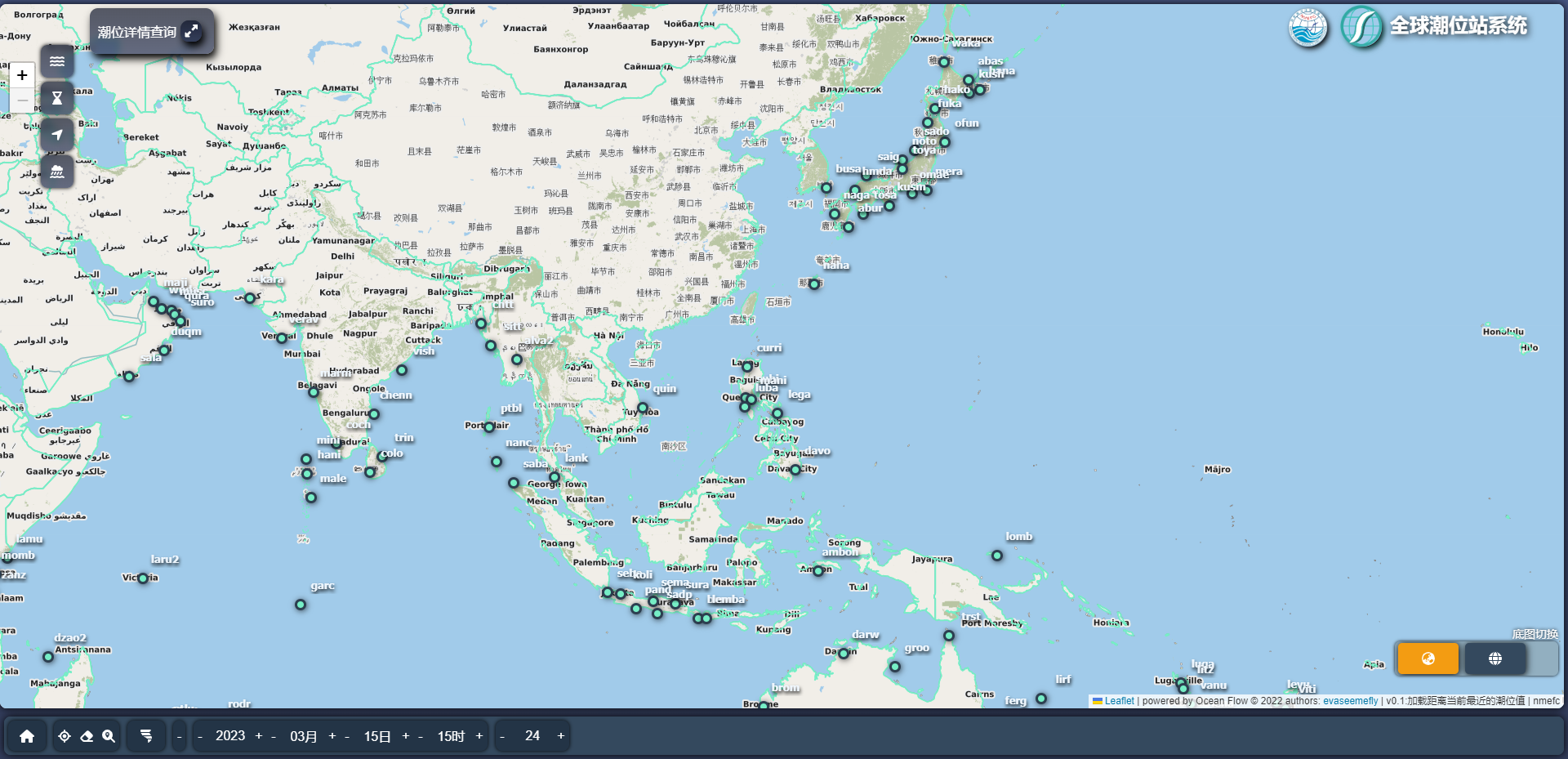1568x759 pixels.
Task: Select the laru2 Victoria station marker
Action: (x=143, y=578)
